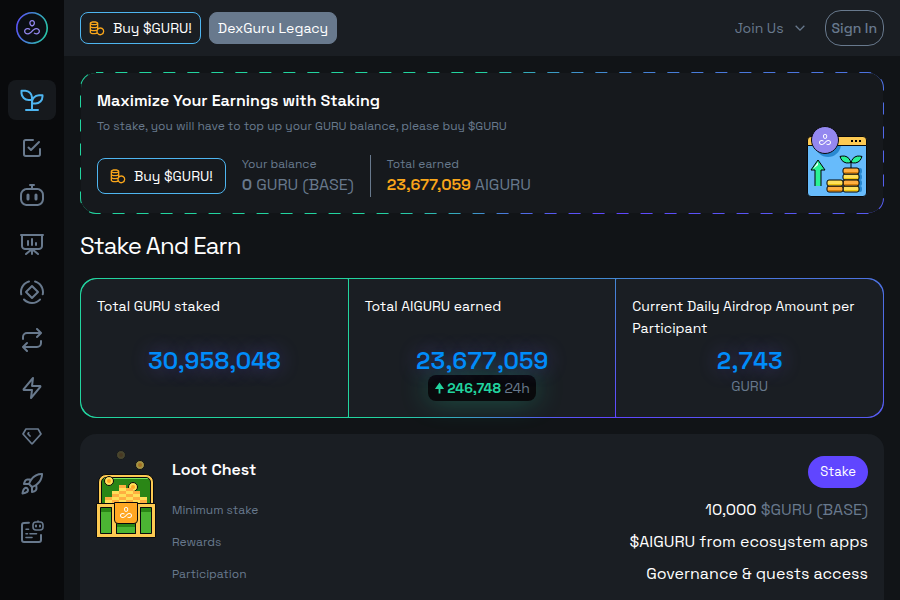The image size is (900, 600).
Task: Click the 246,748 24h change badge
Action: 482,388
